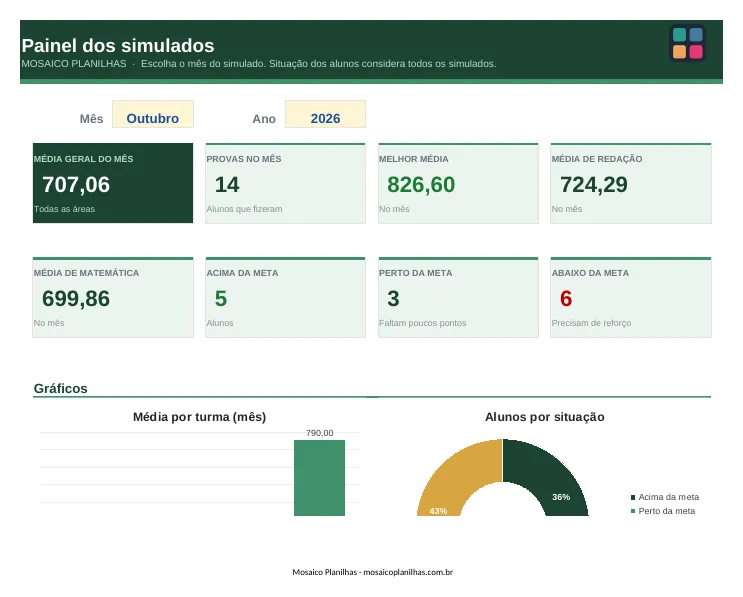Viewport: 743px width, 597px height.
Task: Open the Ano dropdown showing 2026
Action: (x=325, y=114)
